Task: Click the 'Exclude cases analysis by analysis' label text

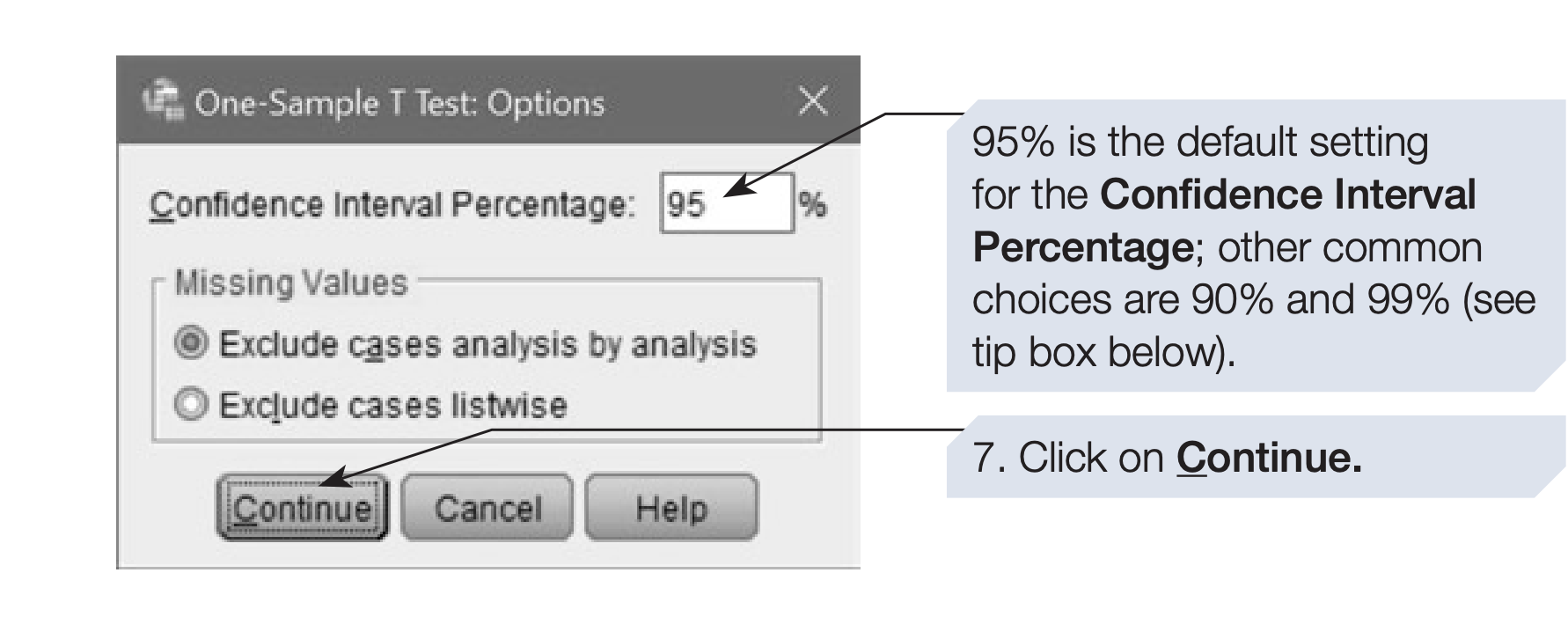Action: pyautogui.click(x=487, y=344)
